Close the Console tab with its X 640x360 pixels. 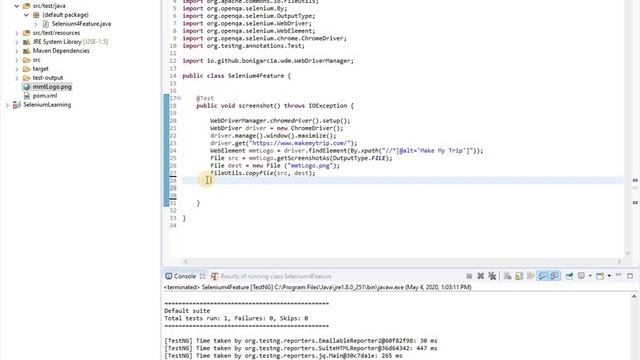(202, 276)
